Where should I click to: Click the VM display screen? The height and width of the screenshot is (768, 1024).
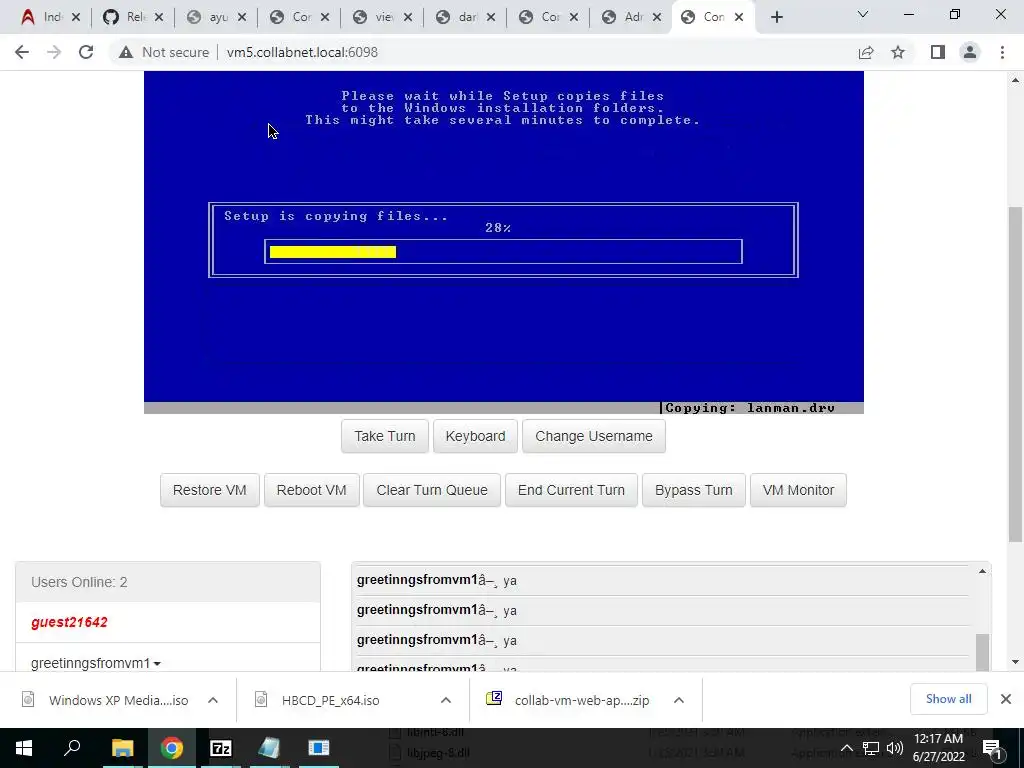(504, 242)
